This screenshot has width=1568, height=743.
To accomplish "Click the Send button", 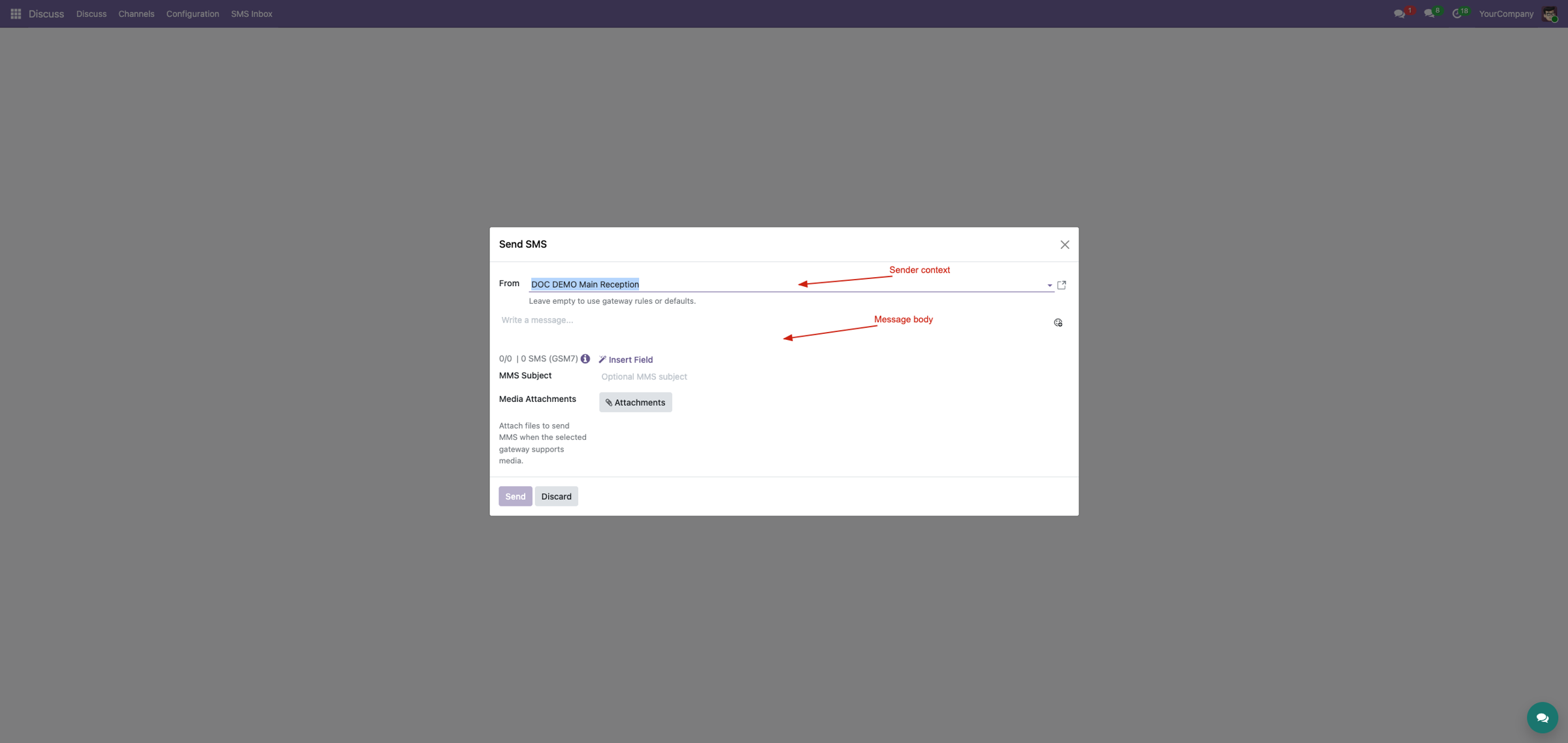I will 515,497.
